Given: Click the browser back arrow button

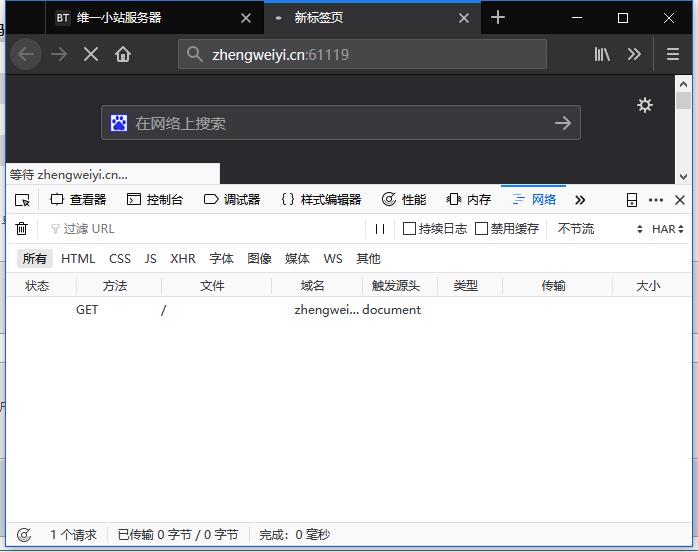Looking at the screenshot, I should [26, 54].
